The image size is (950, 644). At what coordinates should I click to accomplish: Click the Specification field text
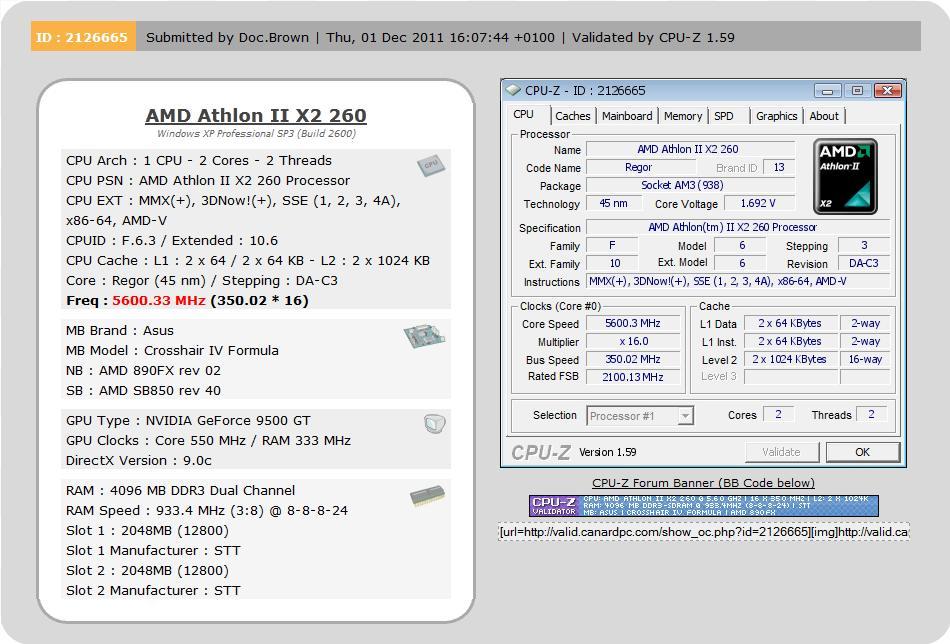[x=738, y=228]
